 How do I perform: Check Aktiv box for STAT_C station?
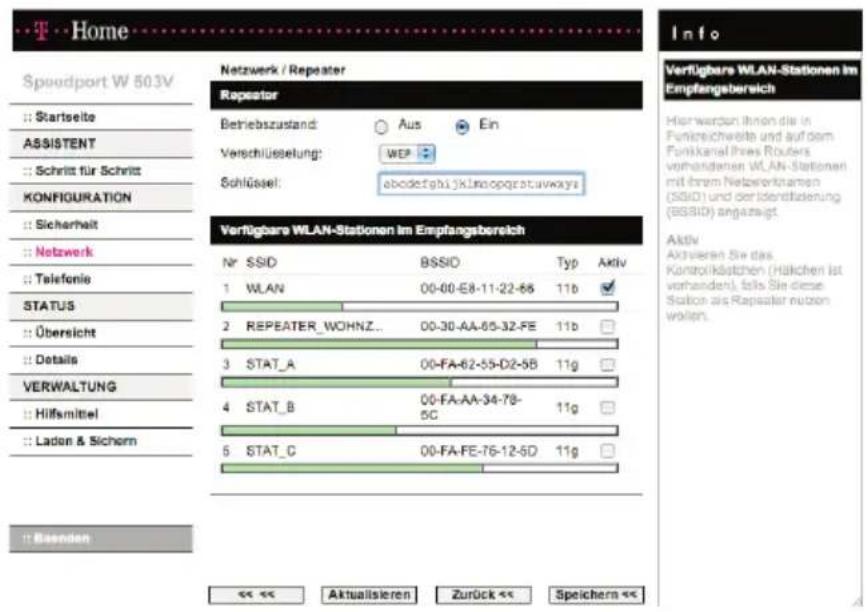coord(607,451)
